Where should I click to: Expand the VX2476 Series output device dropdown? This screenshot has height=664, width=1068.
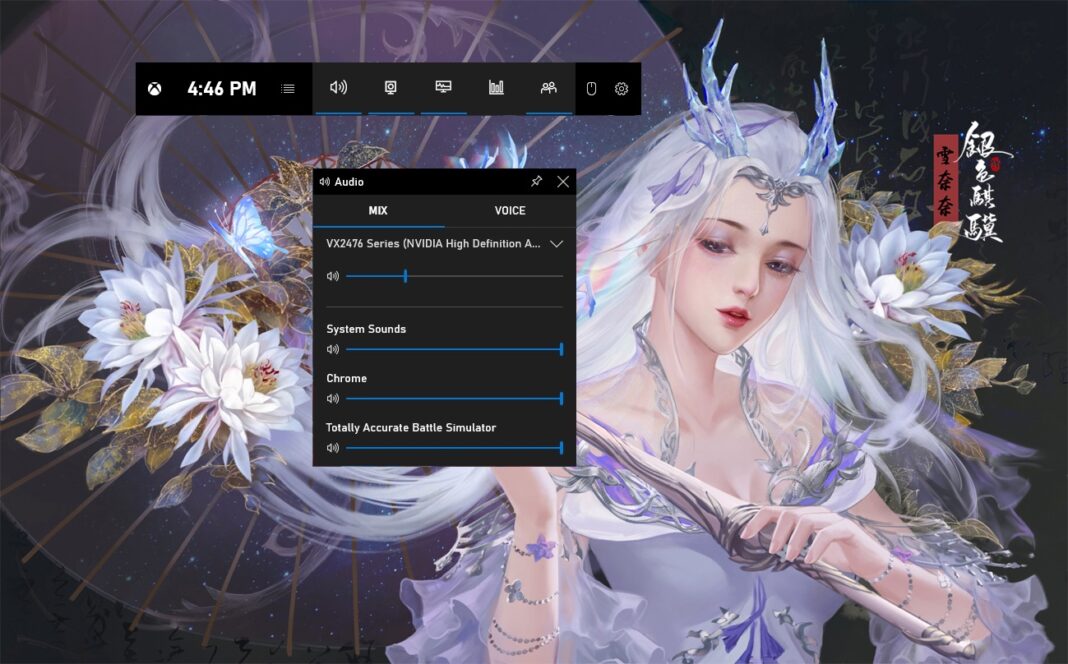[x=557, y=243]
